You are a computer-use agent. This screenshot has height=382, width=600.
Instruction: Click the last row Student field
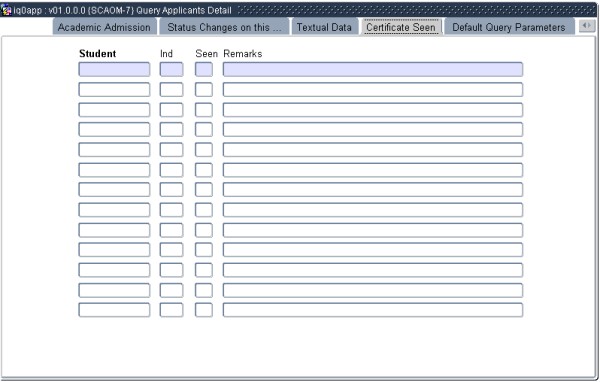(114, 310)
